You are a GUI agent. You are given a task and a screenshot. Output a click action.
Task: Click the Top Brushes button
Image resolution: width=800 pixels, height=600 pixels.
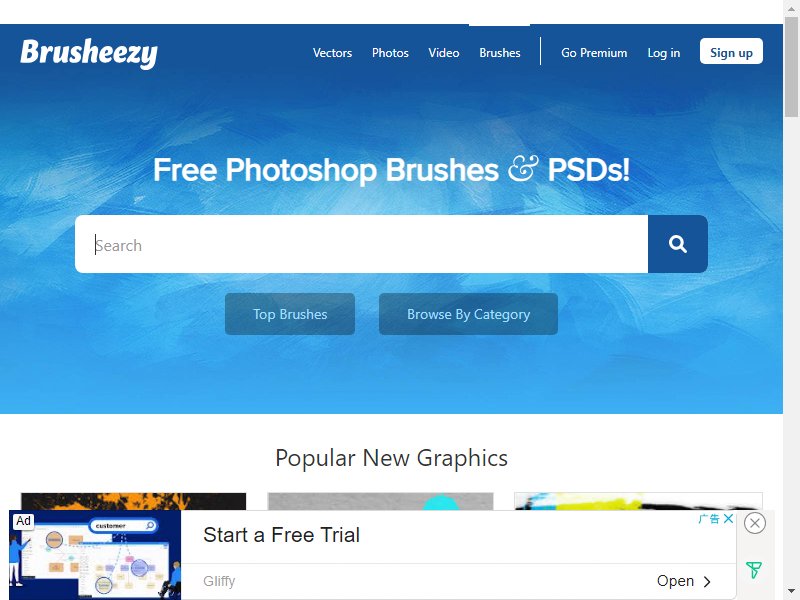click(x=290, y=314)
